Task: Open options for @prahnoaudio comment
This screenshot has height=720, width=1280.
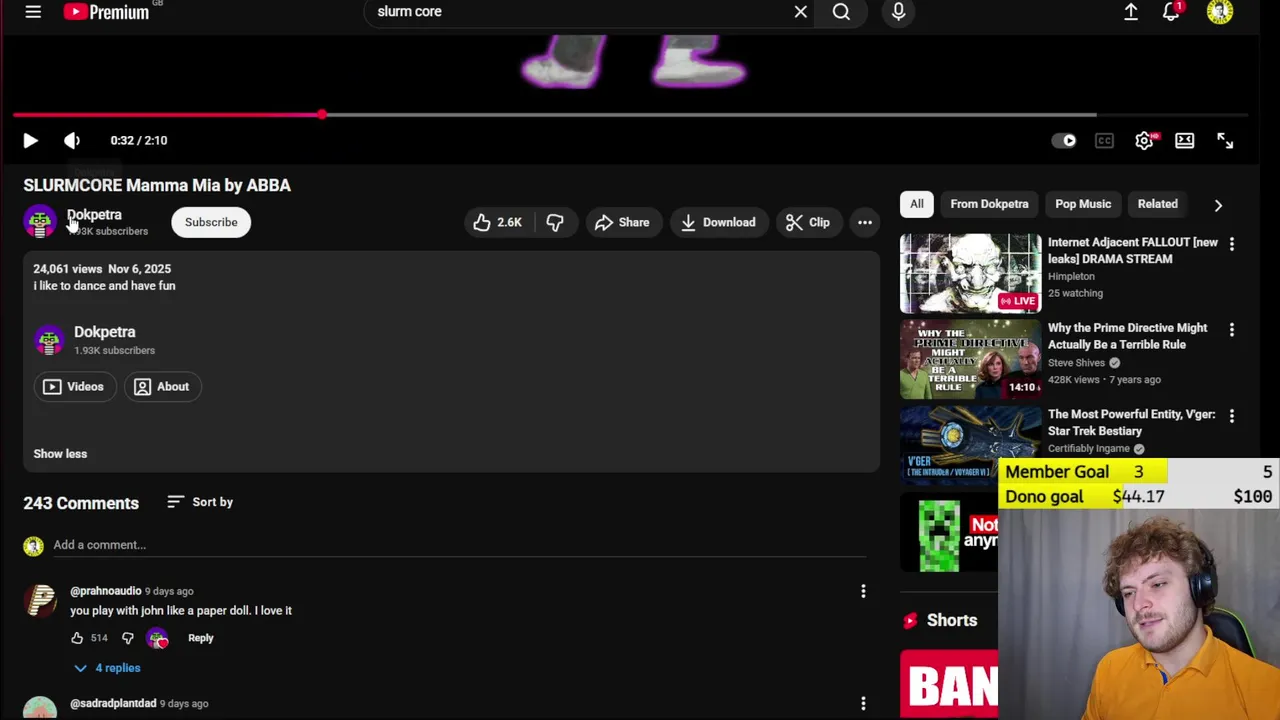Action: point(863,592)
